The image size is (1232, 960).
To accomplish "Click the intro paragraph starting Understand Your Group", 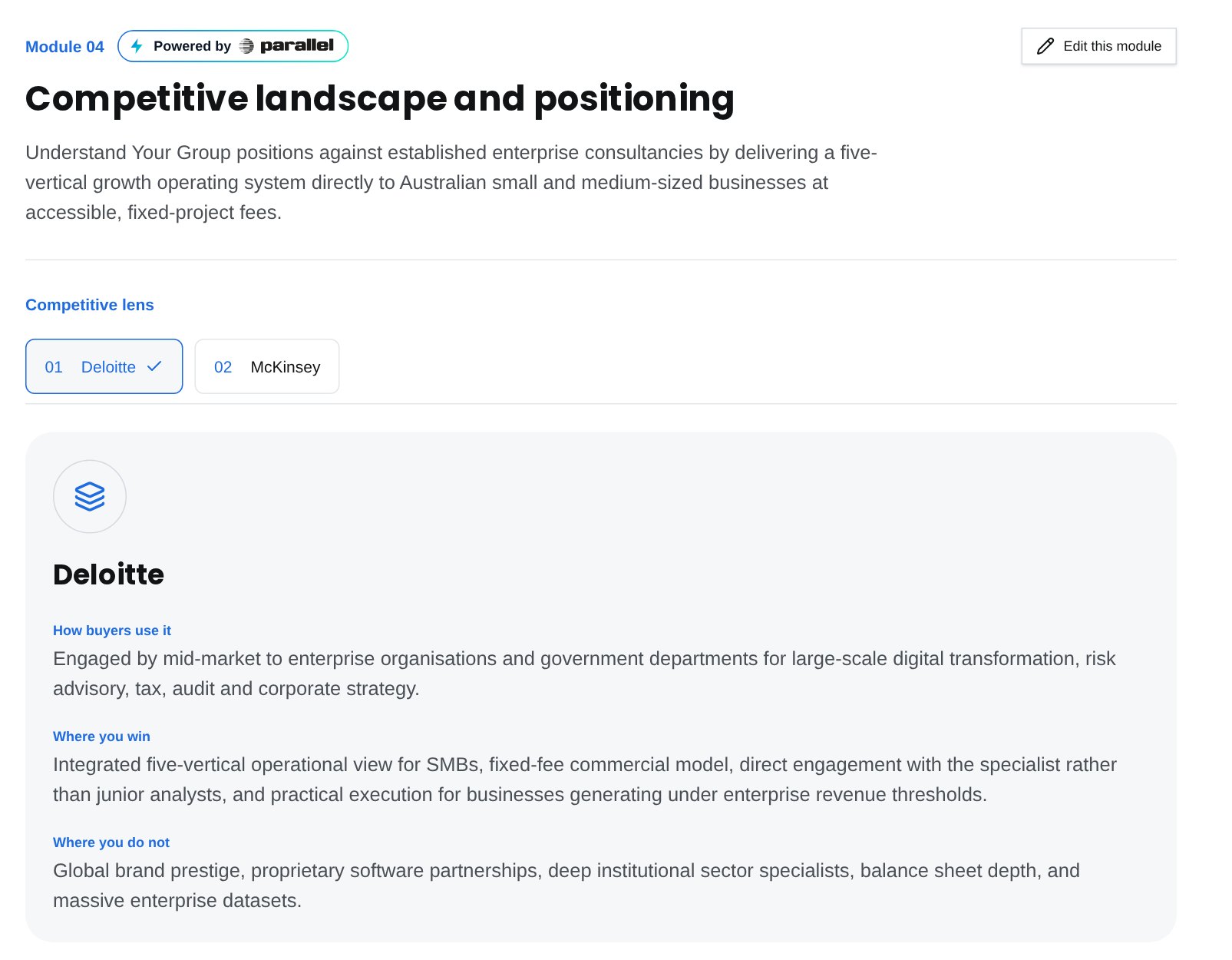I will (451, 182).
